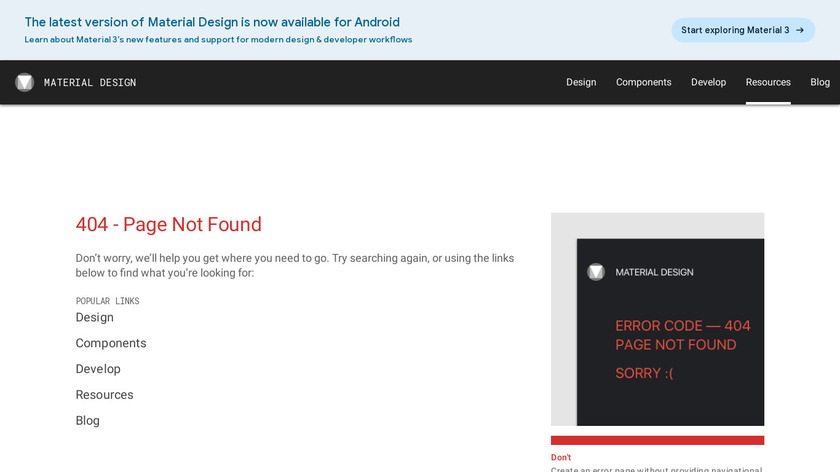Follow the Design popular link
Viewport: 840px width, 472px height.
tap(94, 317)
